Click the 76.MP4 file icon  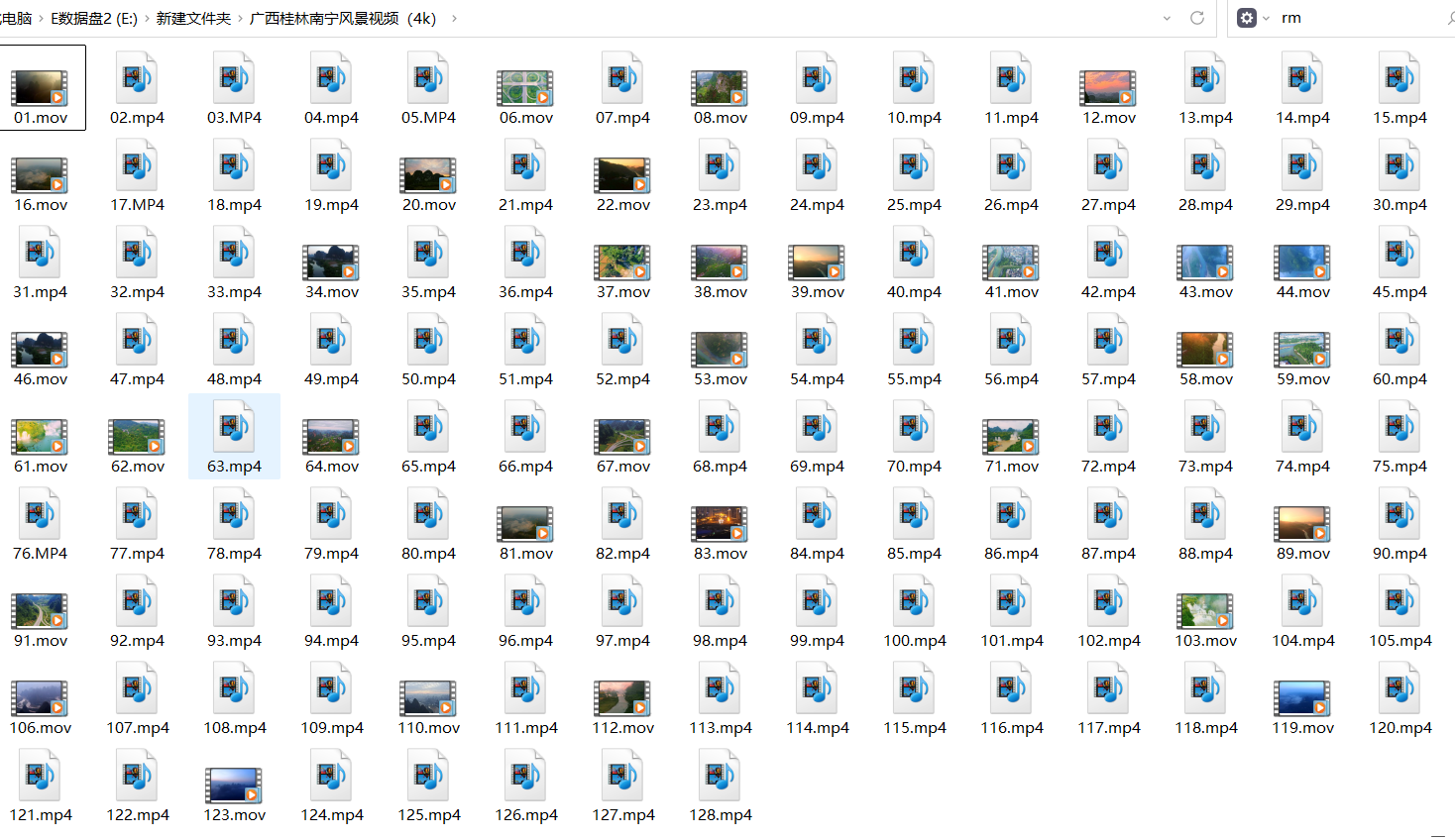click(40, 514)
